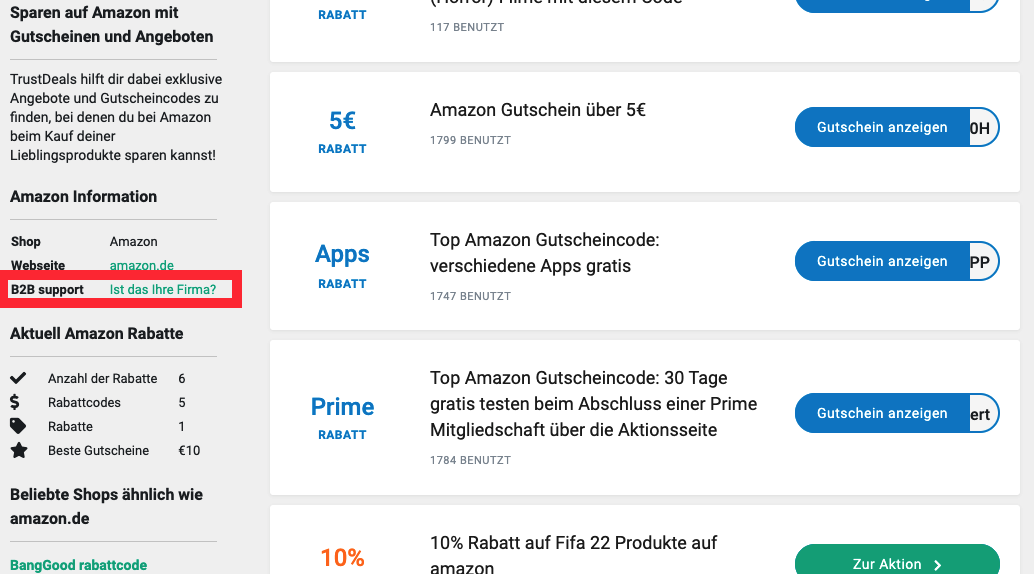Open the BangGood rabattcode link
This screenshot has height=574, width=1034.
(x=78, y=565)
